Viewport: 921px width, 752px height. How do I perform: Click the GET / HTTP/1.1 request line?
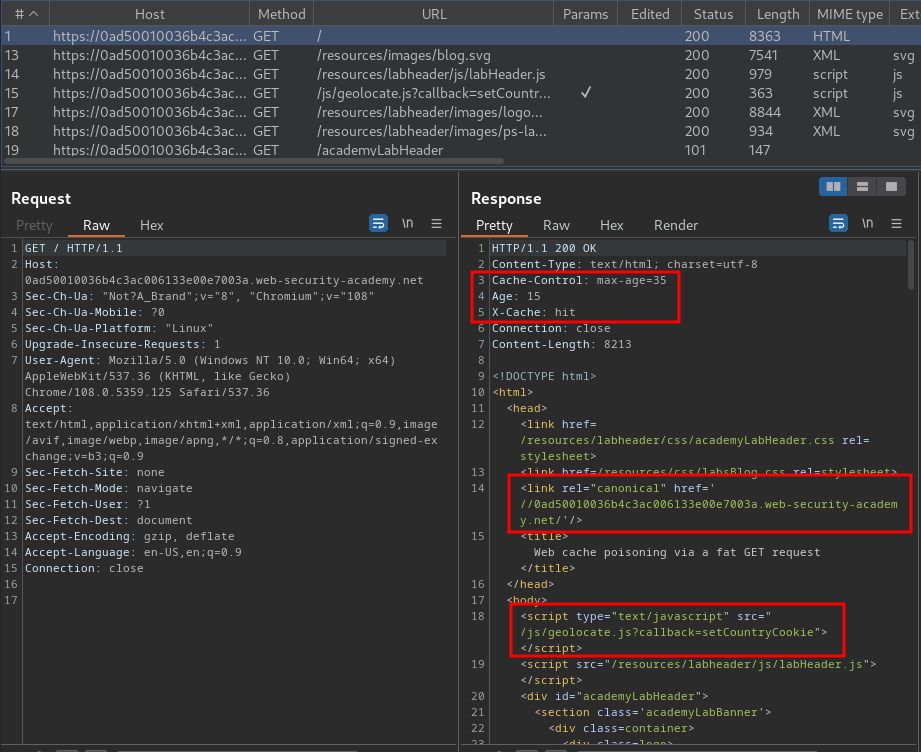click(x=73, y=248)
